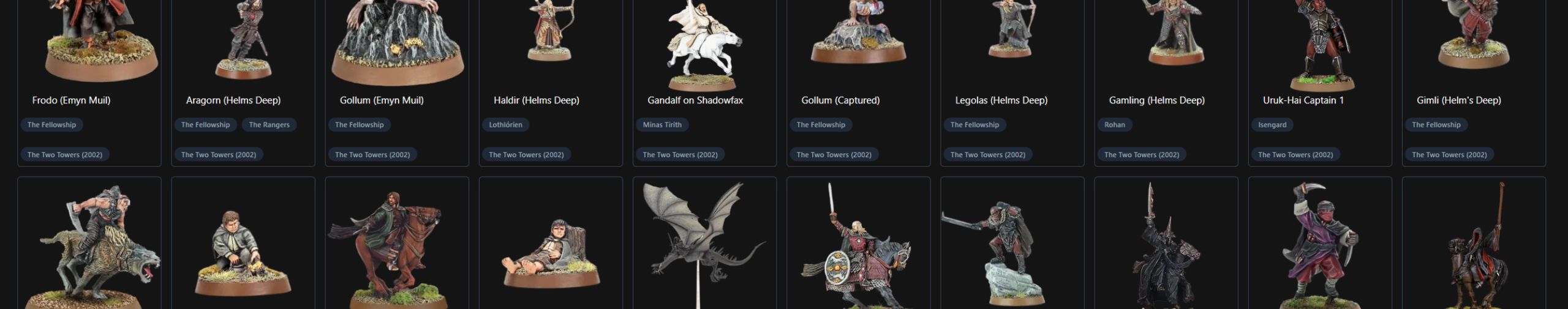Select the Uruk-Hai Captain 1 miniature image

tap(1320, 42)
